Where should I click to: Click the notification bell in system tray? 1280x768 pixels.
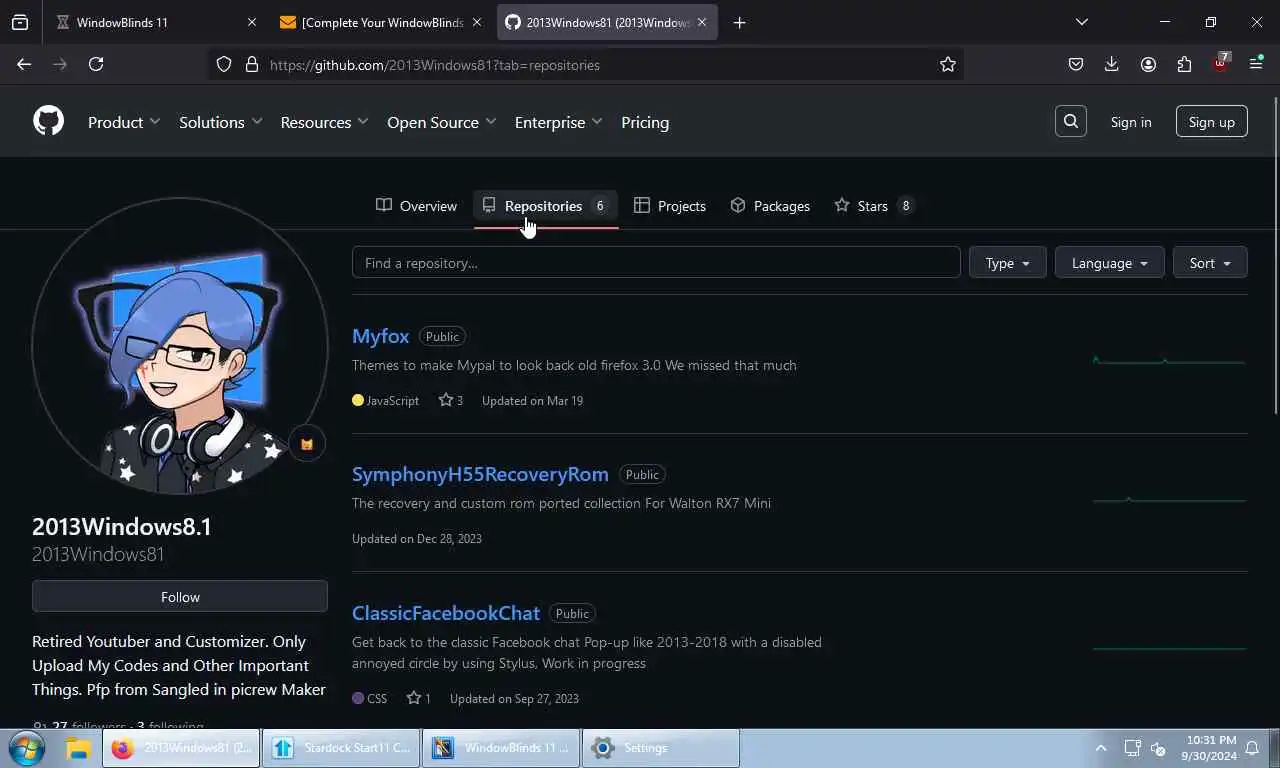point(1252,748)
